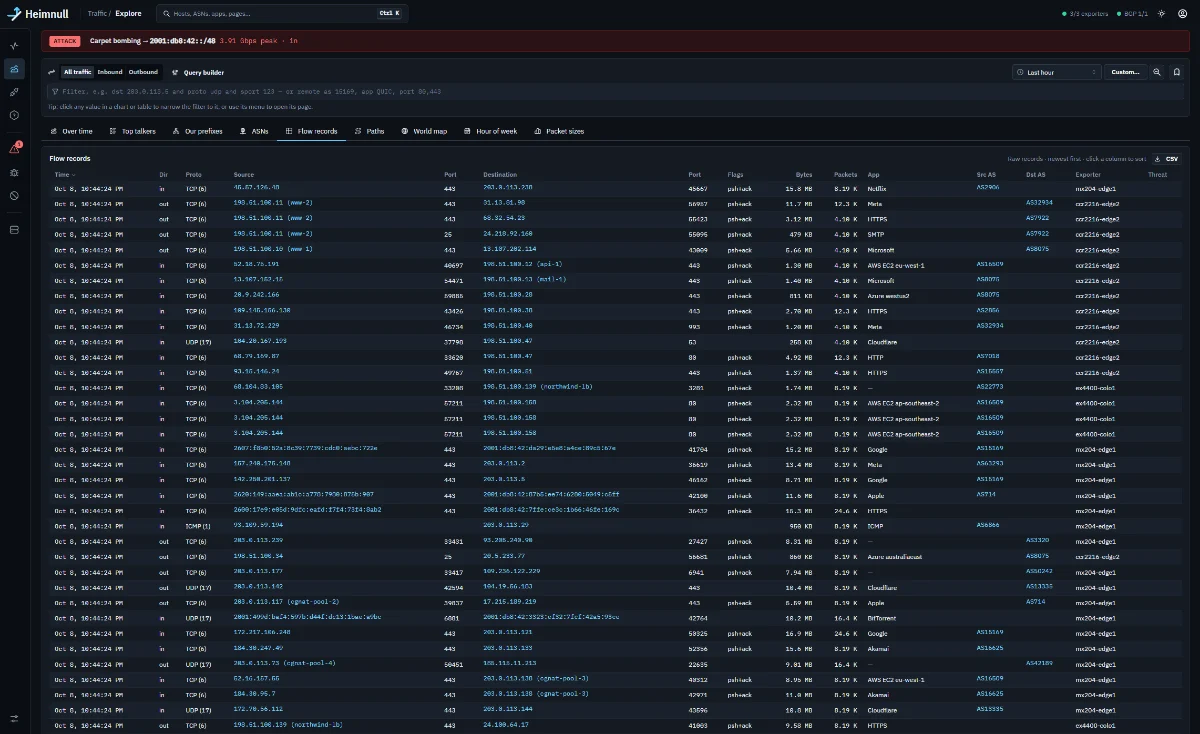Click the shield icon below rocket in sidebar
Screen dimensions: 1200x734
(x=14, y=115)
